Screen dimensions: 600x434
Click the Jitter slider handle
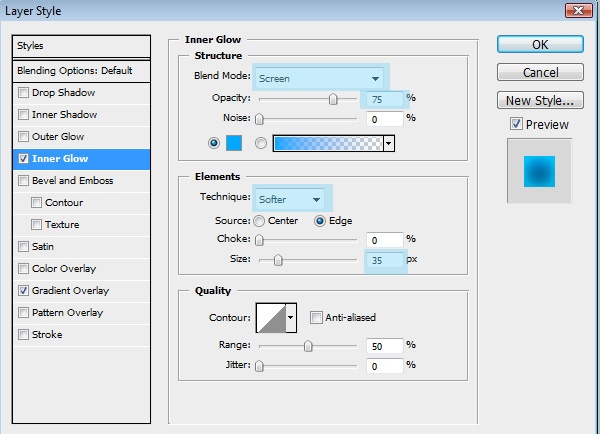pyautogui.click(x=259, y=366)
